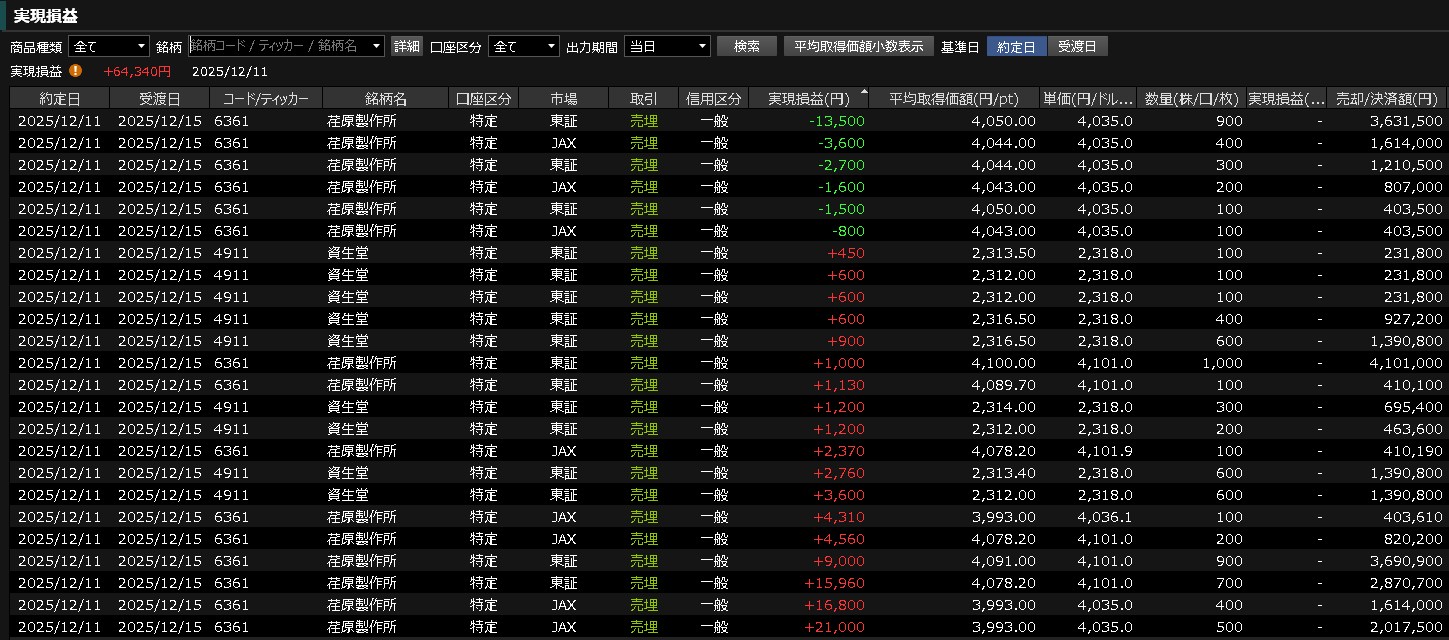The image size is (1449, 640).
Task: Open the 銘柄 combo box arrow
Action: [376, 47]
